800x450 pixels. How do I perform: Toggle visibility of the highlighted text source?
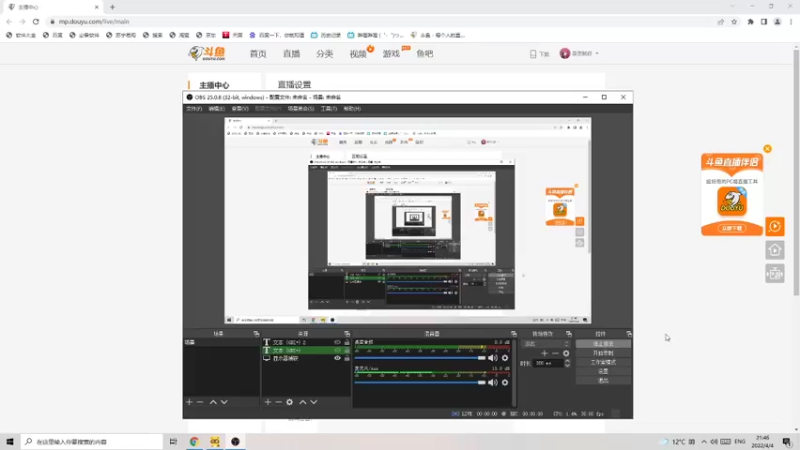pos(337,351)
